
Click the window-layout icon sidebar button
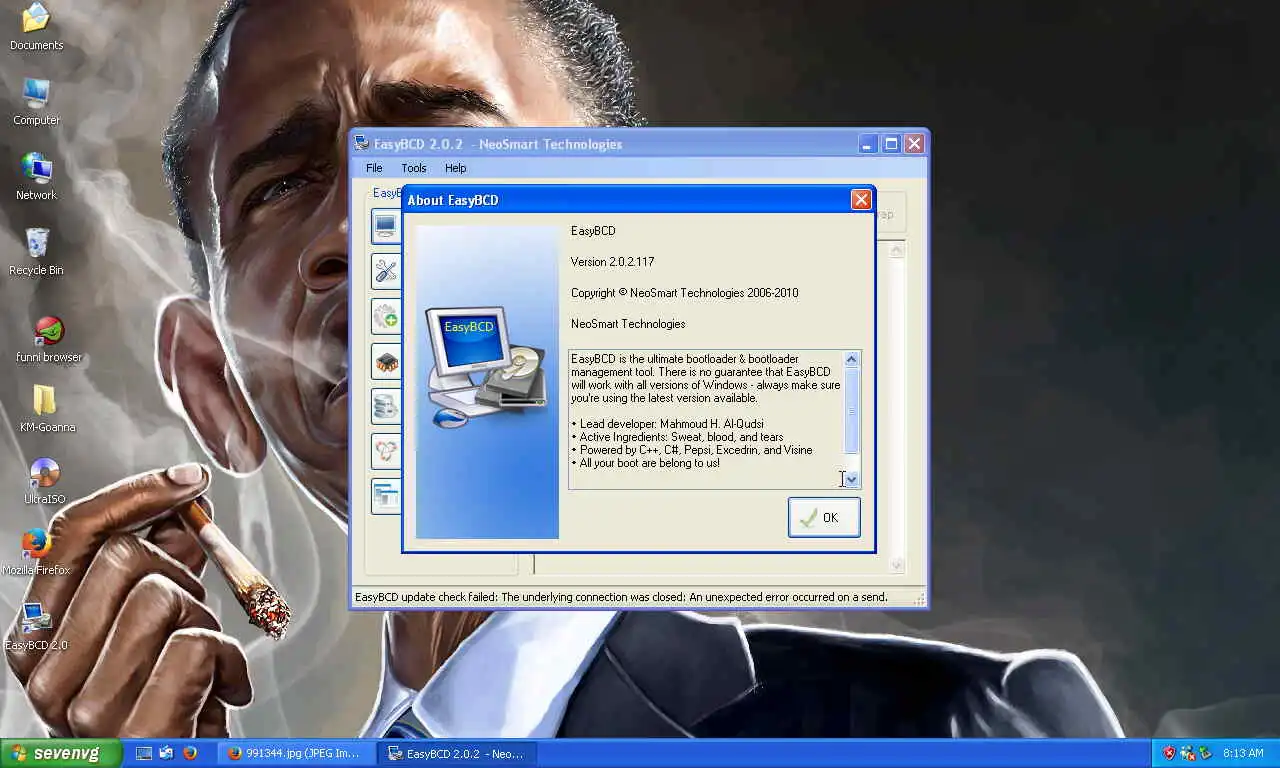click(386, 496)
